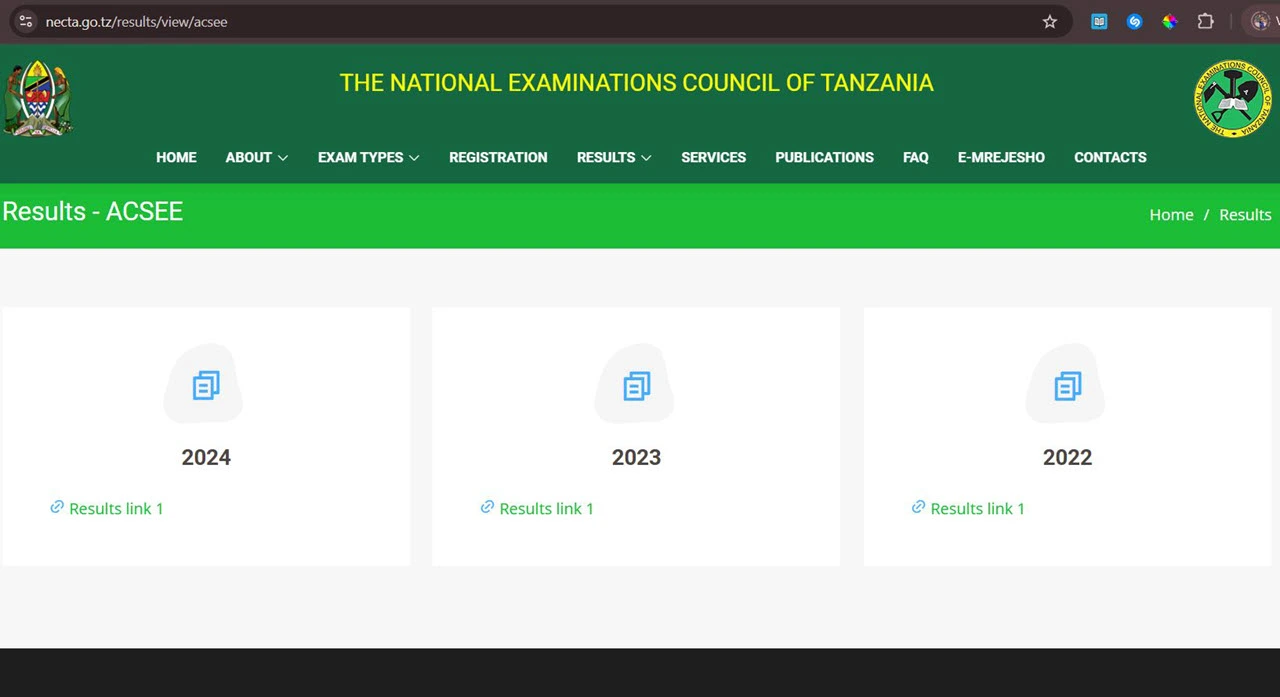The height and width of the screenshot is (697, 1280).
Task: Click the Home breadcrumb link
Action: coord(1171,215)
